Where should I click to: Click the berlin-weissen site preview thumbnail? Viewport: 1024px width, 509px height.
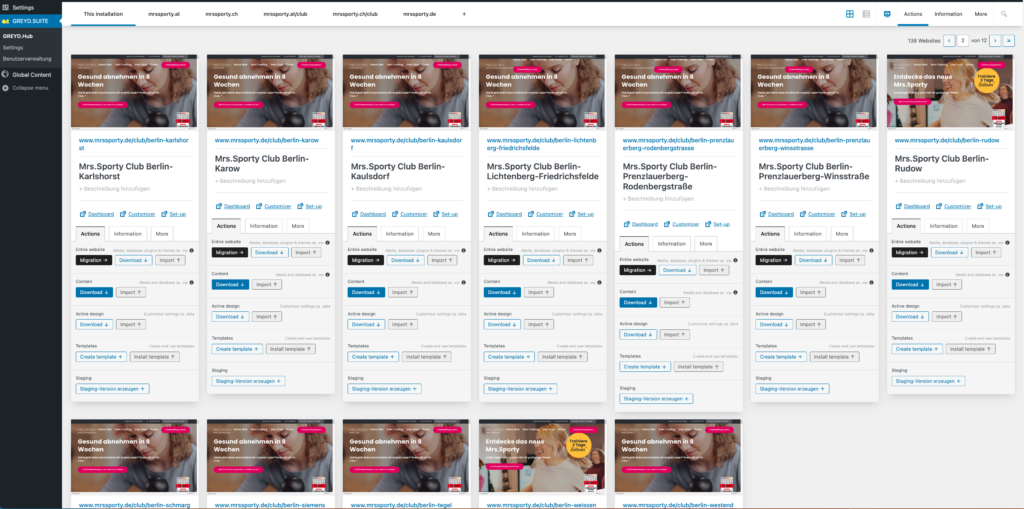click(543, 456)
